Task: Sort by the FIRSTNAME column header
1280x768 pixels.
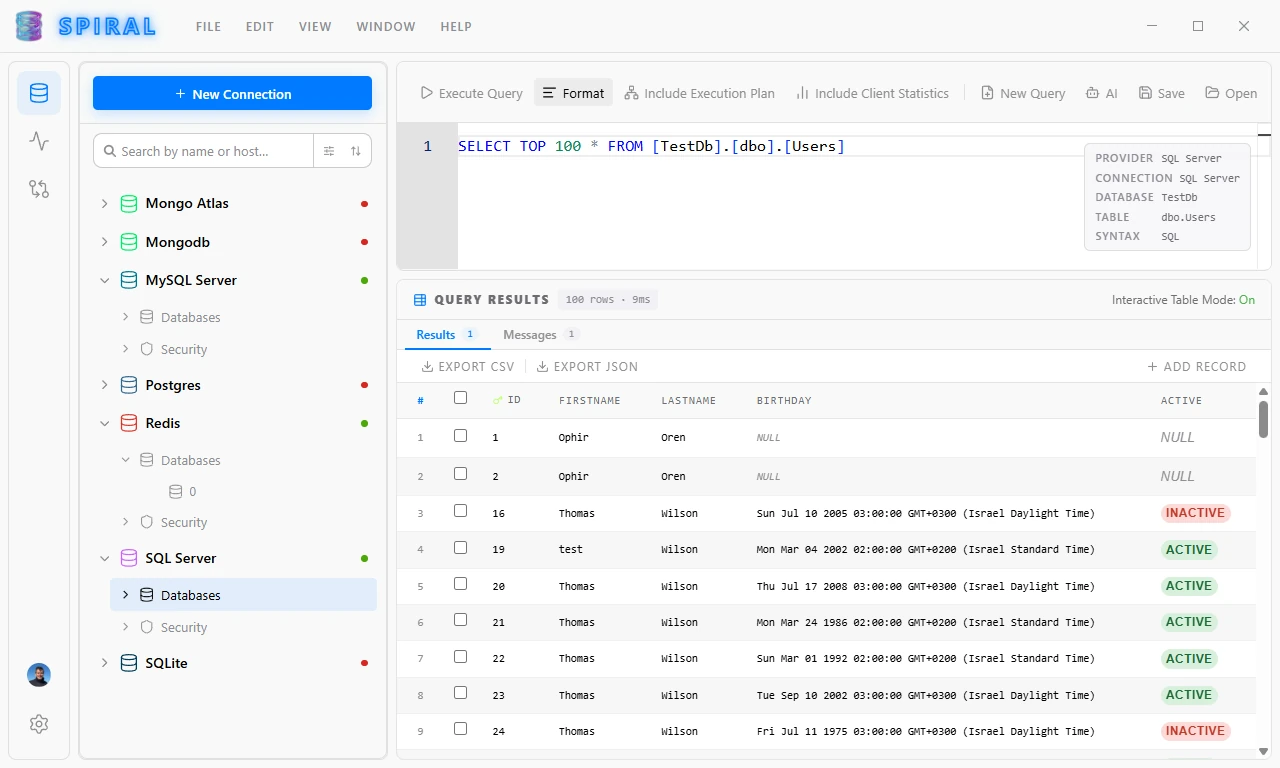Action: [589, 400]
